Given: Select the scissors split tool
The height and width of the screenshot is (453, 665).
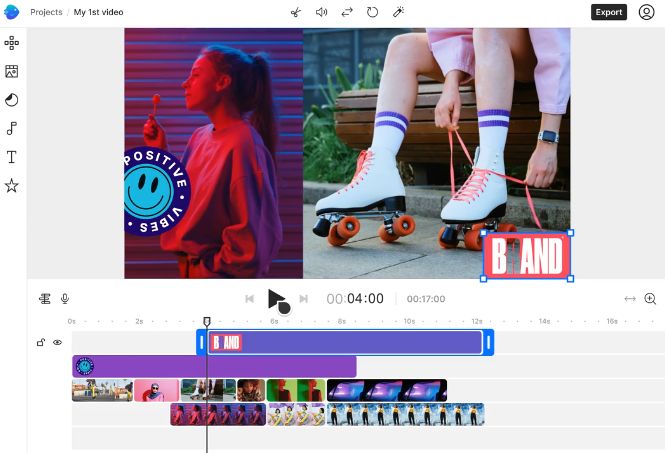Looking at the screenshot, I should click(x=296, y=12).
